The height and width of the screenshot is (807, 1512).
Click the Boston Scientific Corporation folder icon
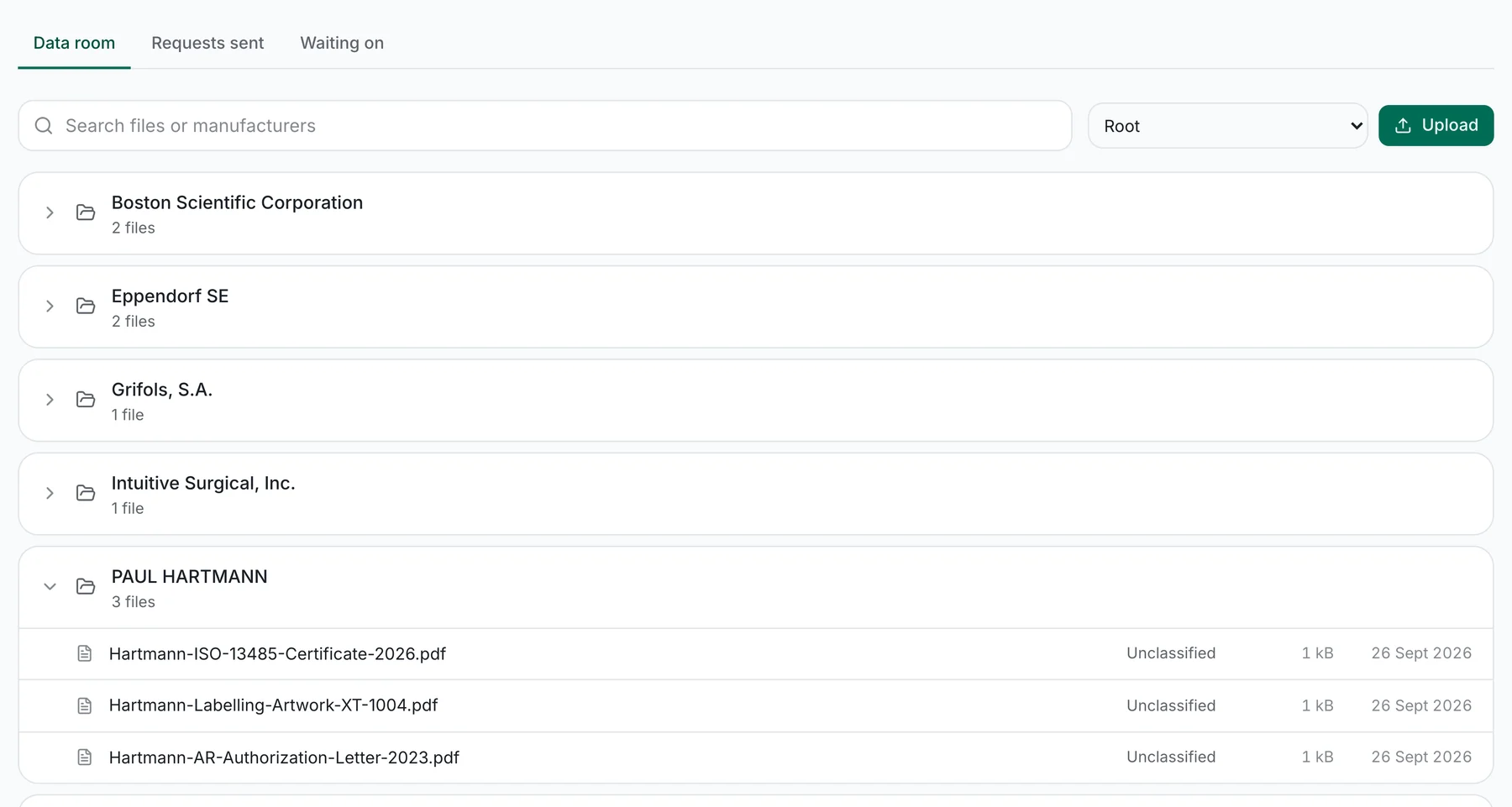click(86, 212)
